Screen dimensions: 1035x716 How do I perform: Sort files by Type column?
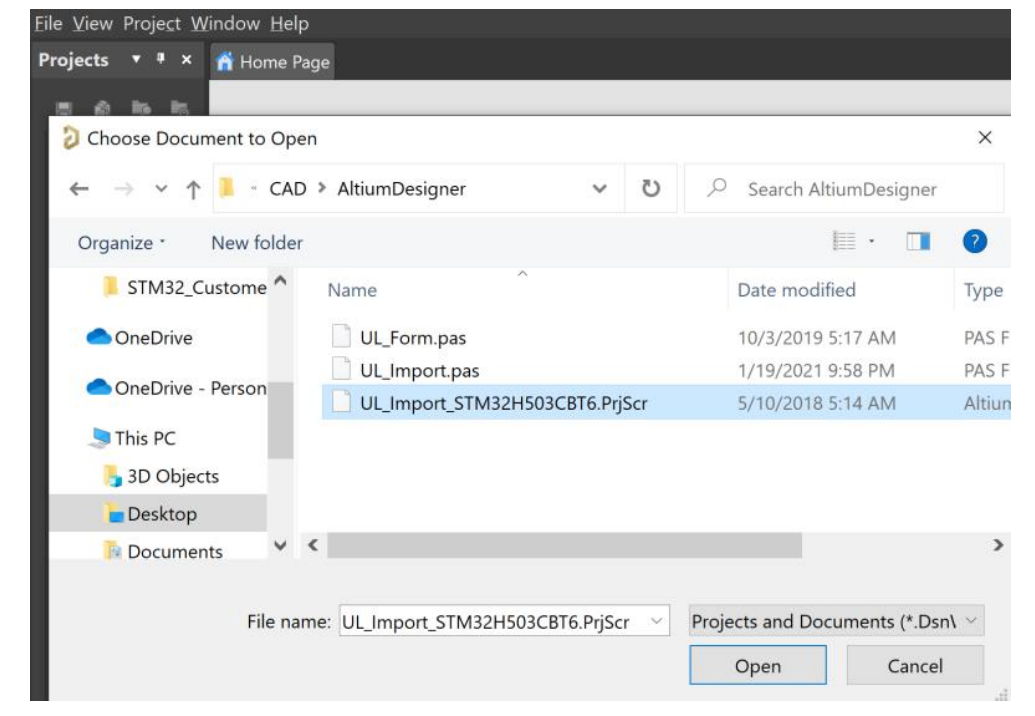point(984,290)
